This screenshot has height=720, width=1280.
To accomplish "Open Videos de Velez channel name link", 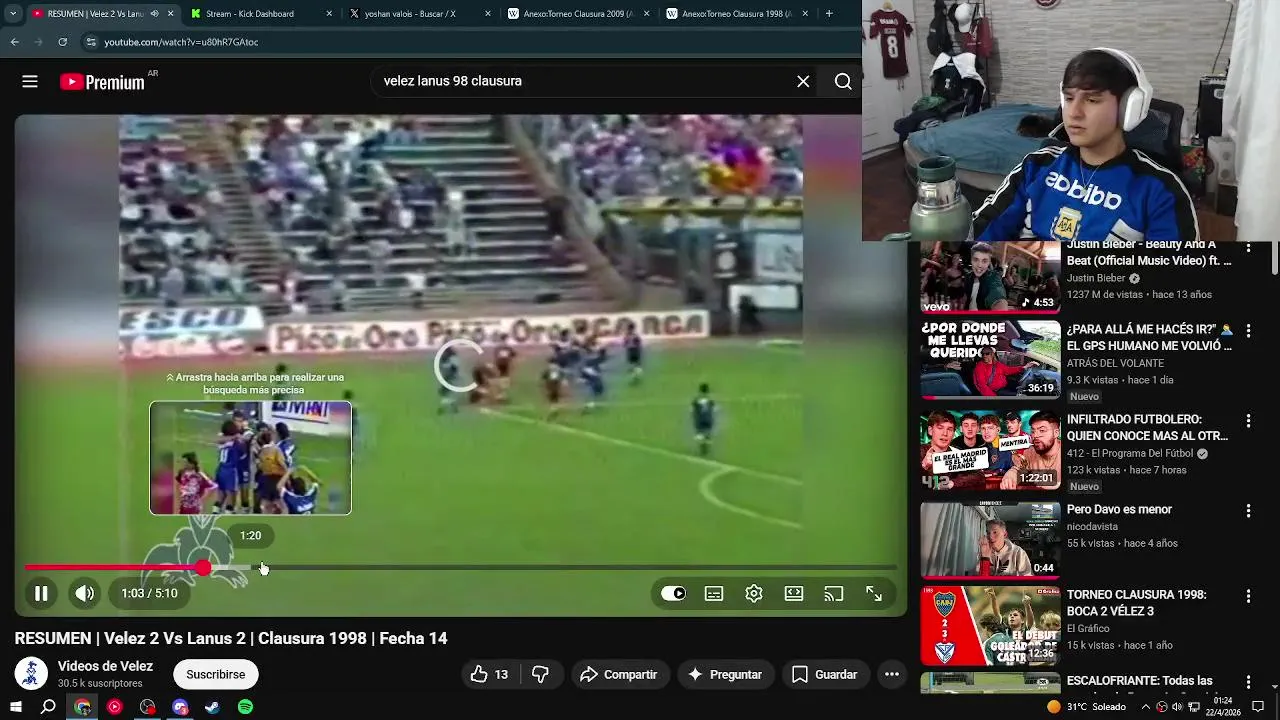I will pyautogui.click(x=105, y=666).
